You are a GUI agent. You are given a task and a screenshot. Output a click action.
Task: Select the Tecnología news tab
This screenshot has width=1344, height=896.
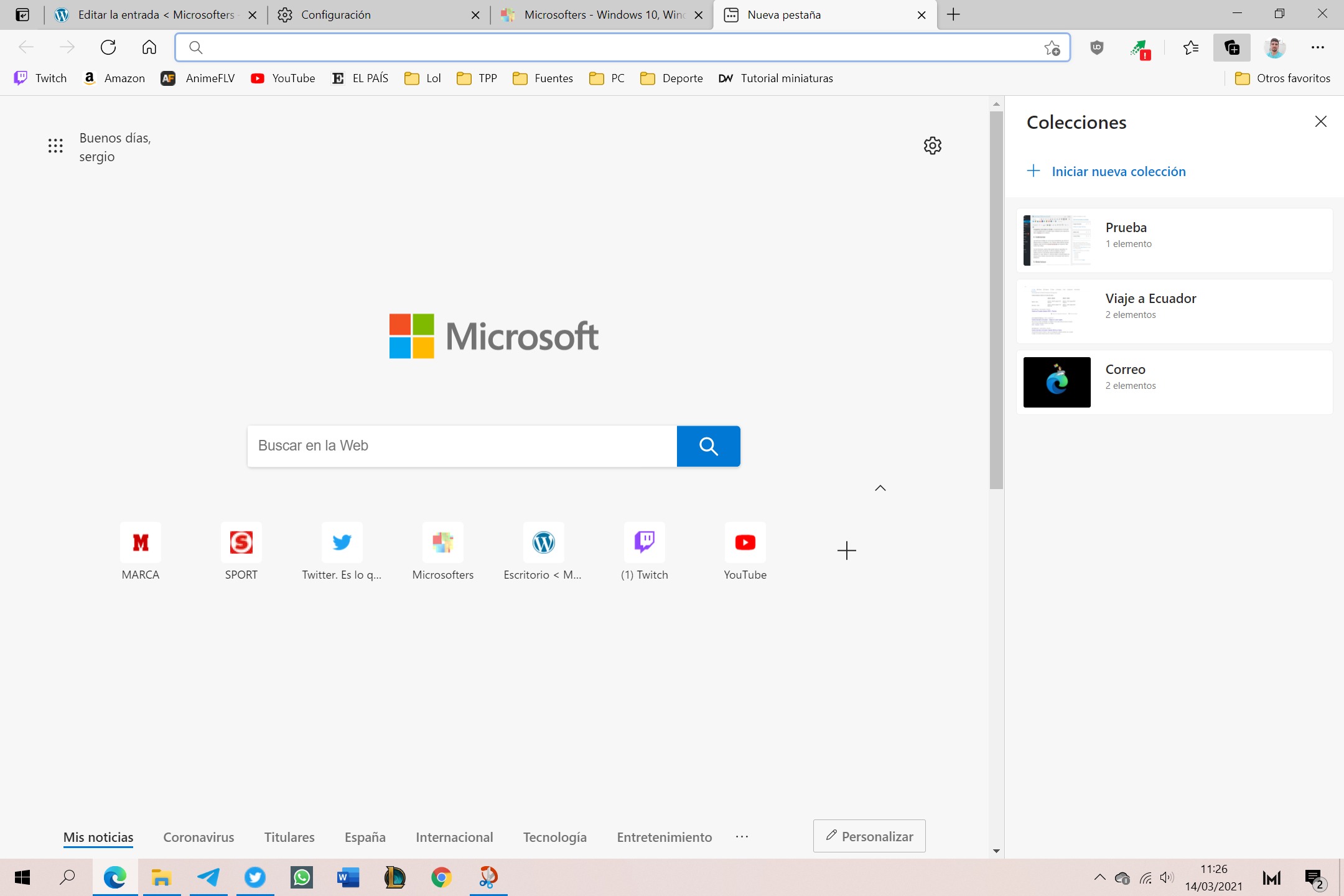tap(555, 838)
